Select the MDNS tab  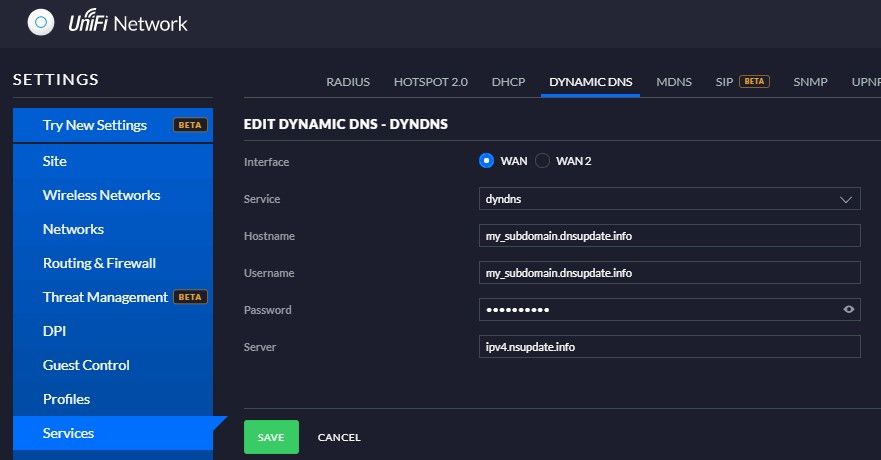[x=673, y=82]
